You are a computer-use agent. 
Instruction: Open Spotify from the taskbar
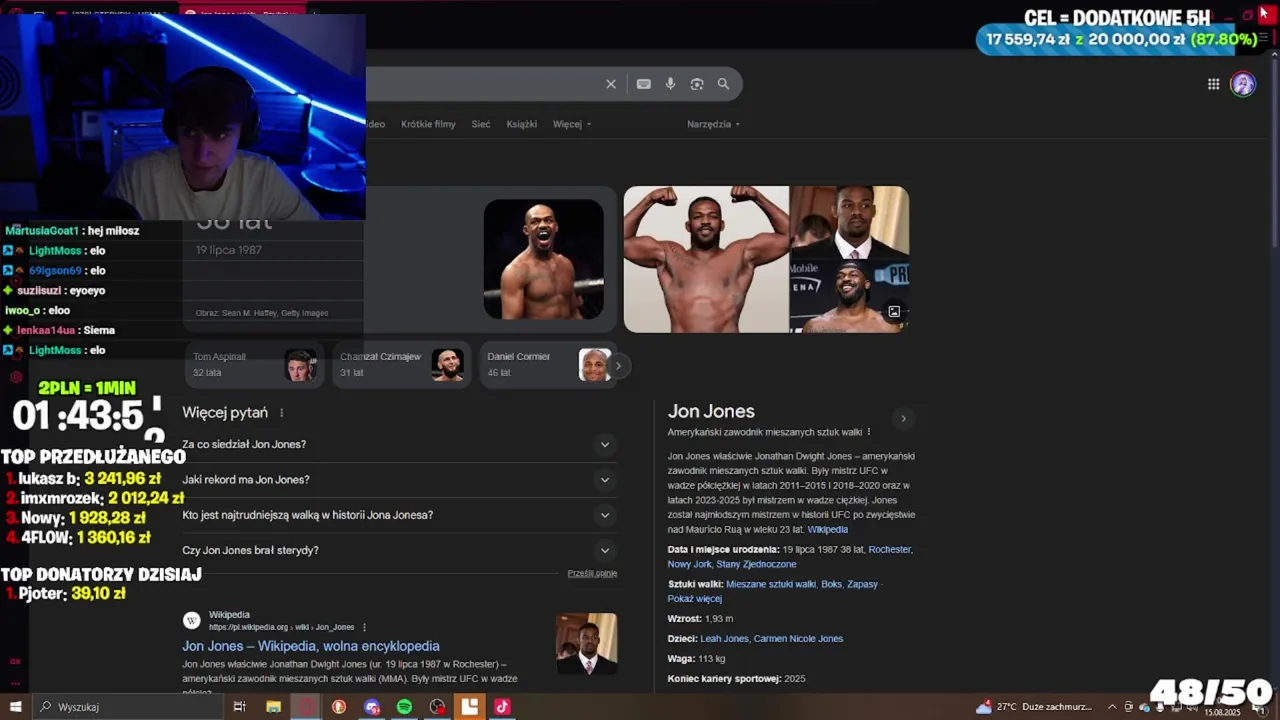[404, 707]
